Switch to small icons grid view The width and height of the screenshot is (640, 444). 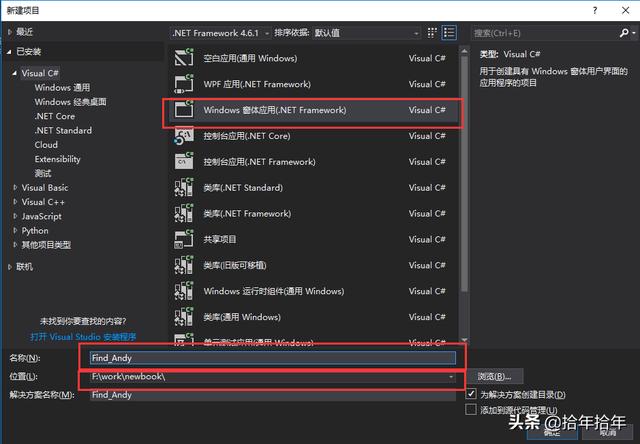432,33
